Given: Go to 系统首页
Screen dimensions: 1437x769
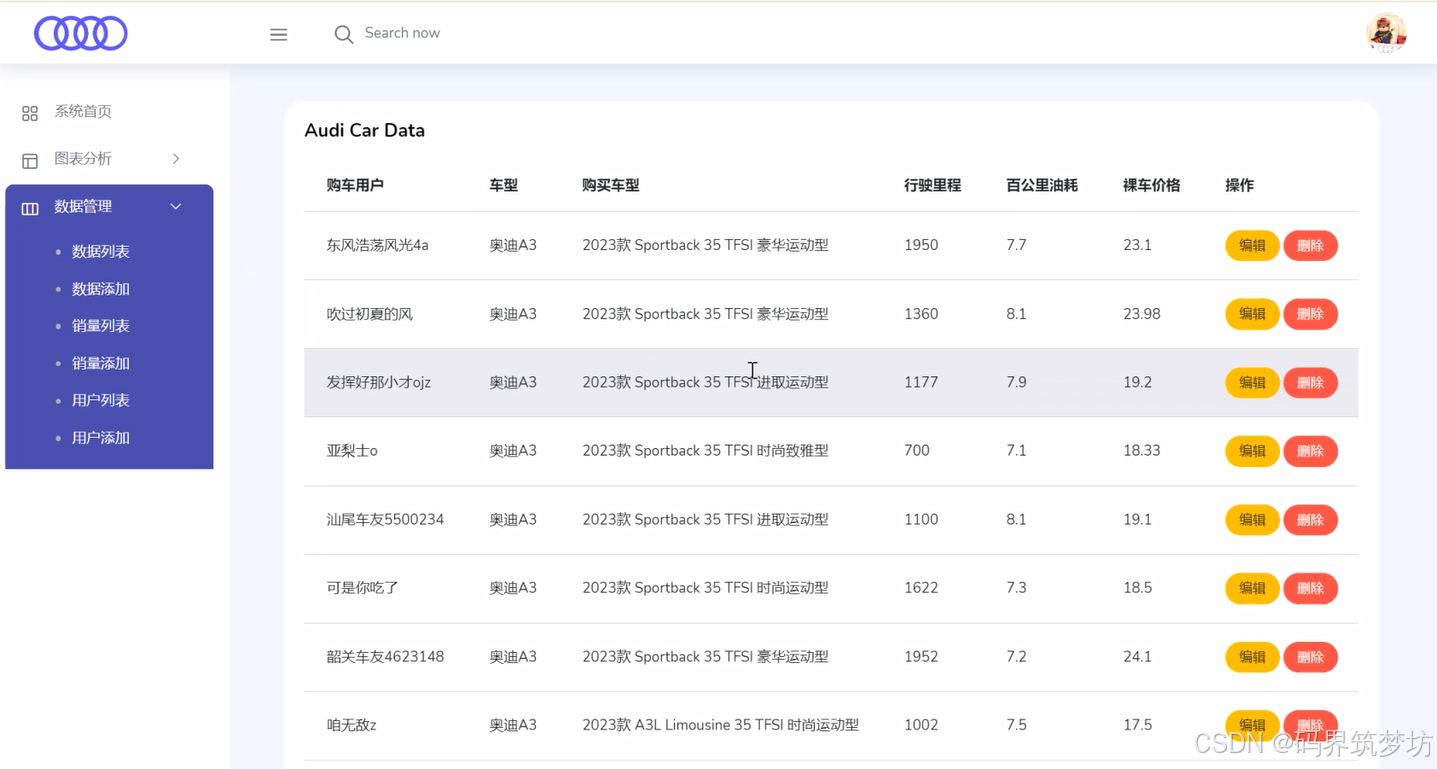Looking at the screenshot, I should (83, 111).
